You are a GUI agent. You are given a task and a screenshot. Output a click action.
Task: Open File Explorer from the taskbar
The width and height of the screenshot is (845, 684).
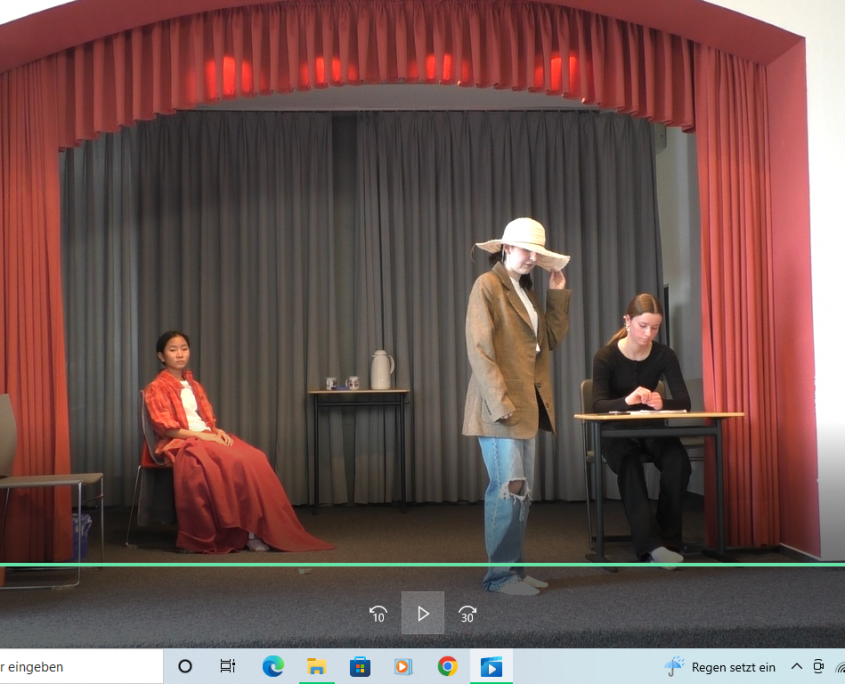point(316,666)
